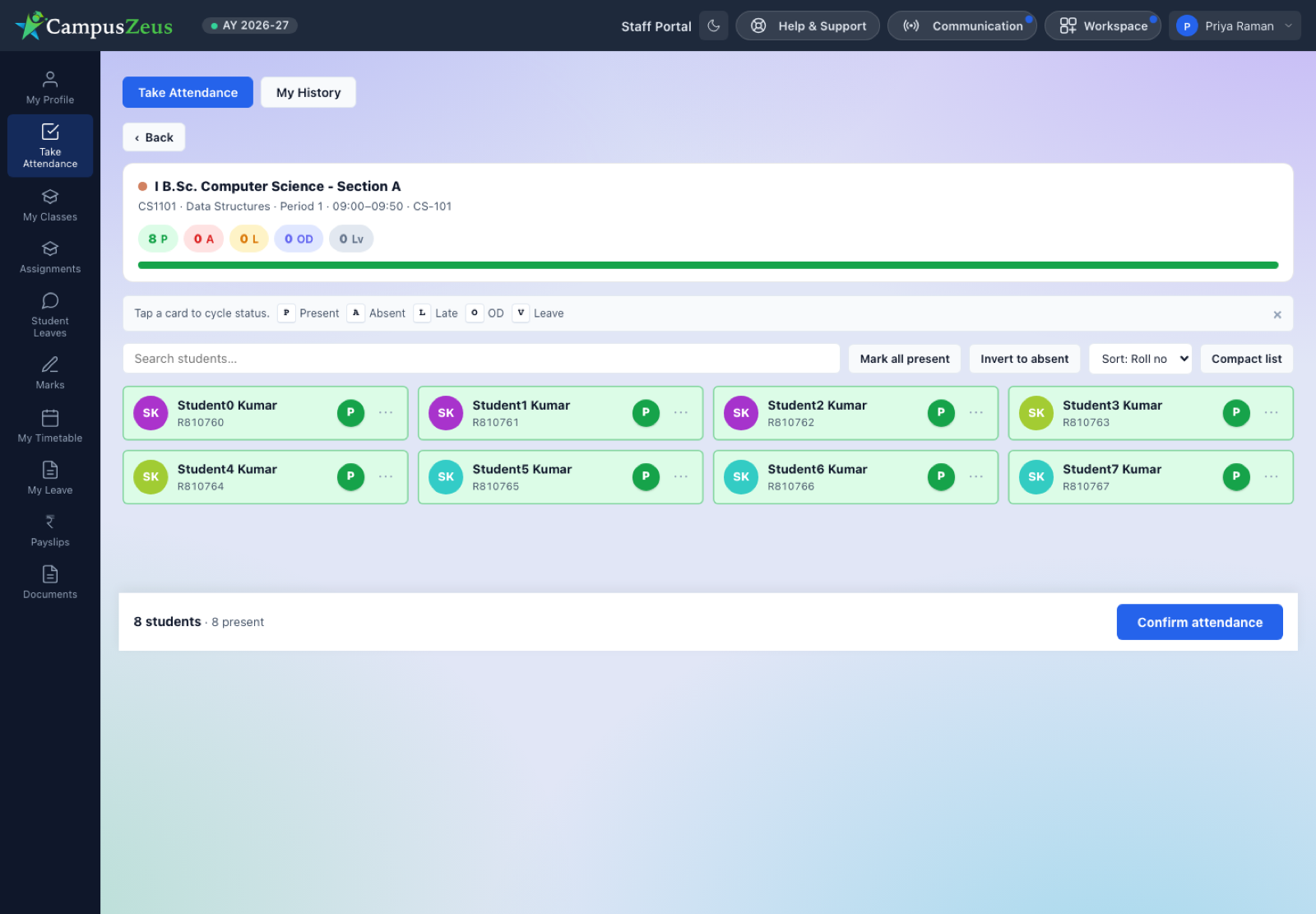
Task: Dismiss the status legend hint bar
Action: (1277, 314)
